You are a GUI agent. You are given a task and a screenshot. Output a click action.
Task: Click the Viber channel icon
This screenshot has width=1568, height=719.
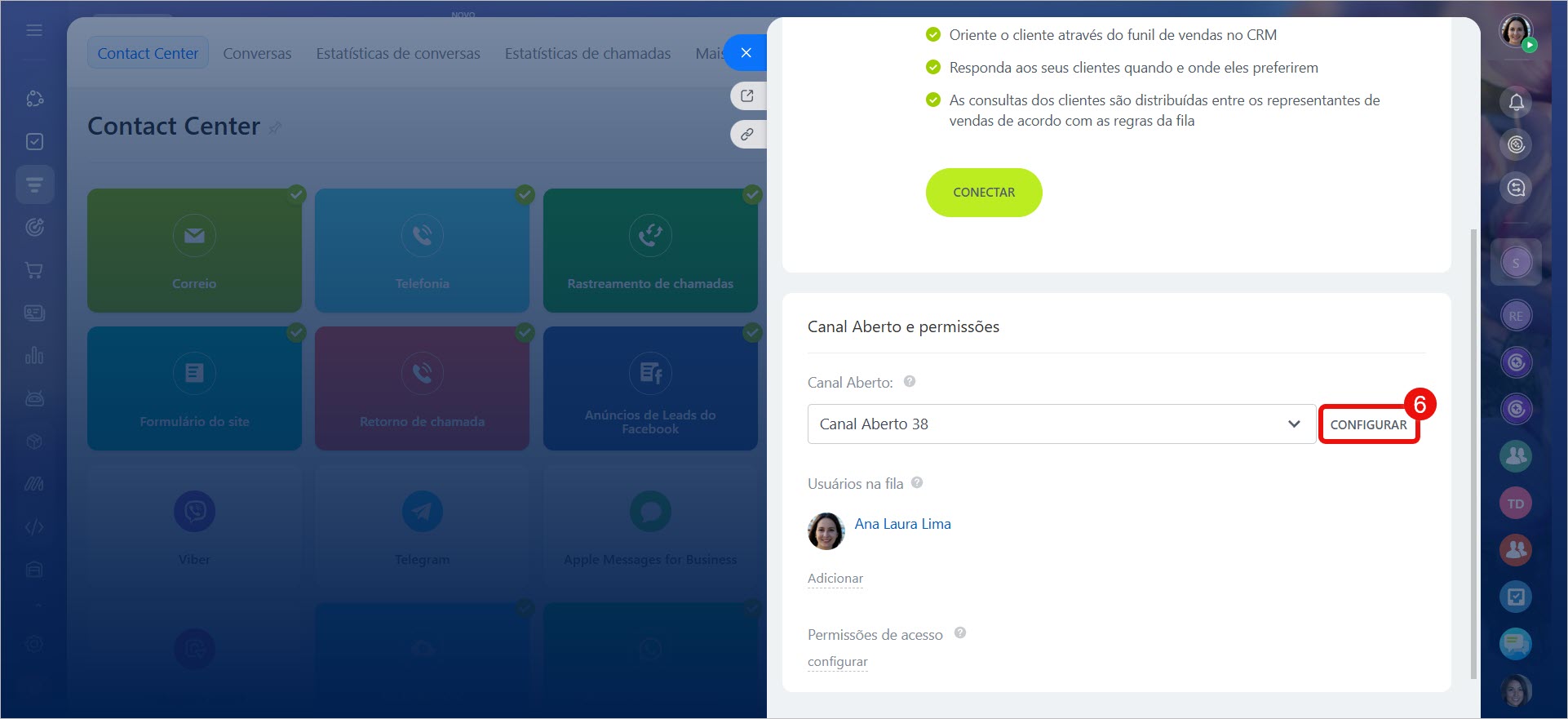(x=194, y=512)
